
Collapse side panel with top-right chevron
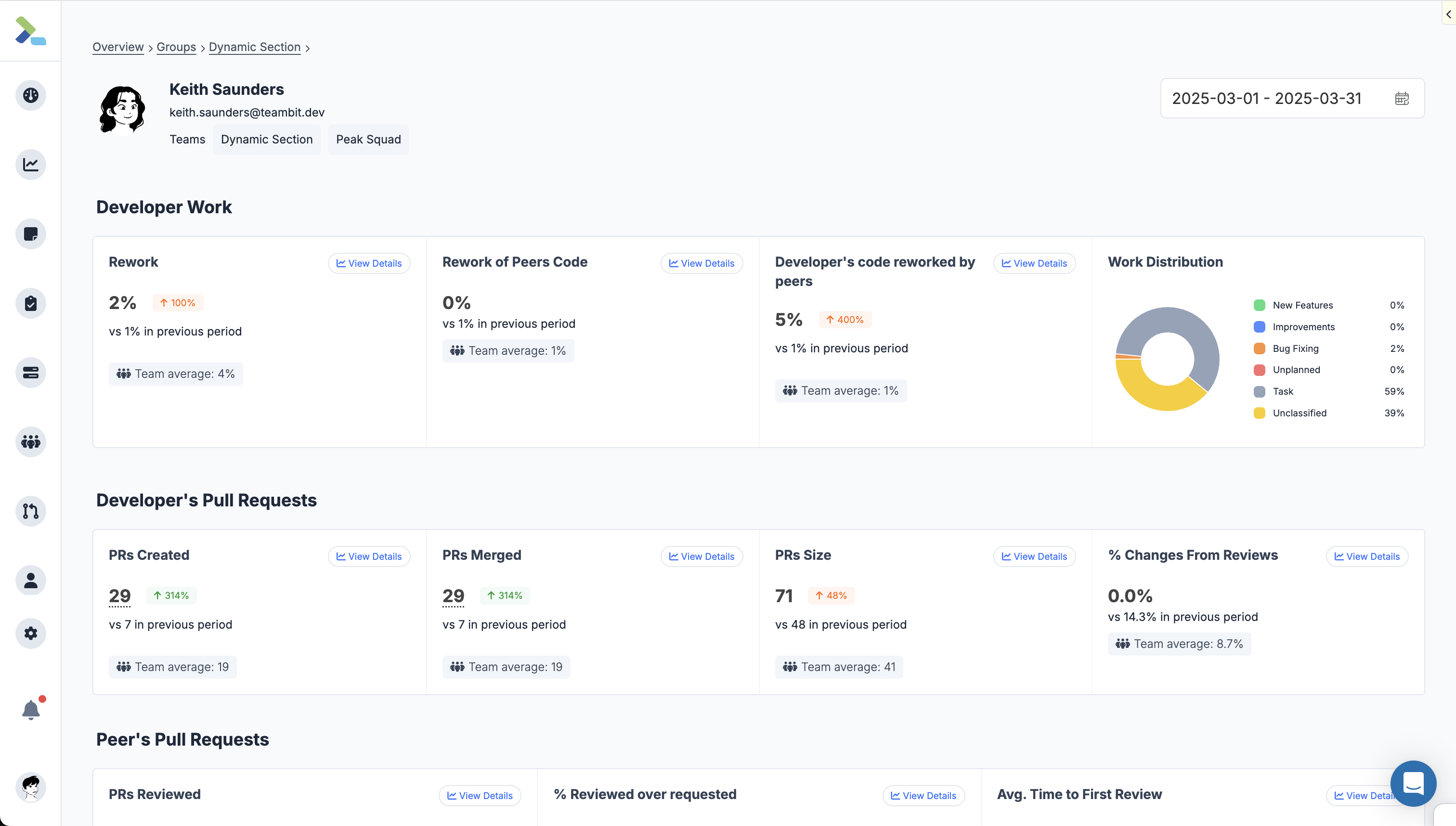click(x=1449, y=14)
